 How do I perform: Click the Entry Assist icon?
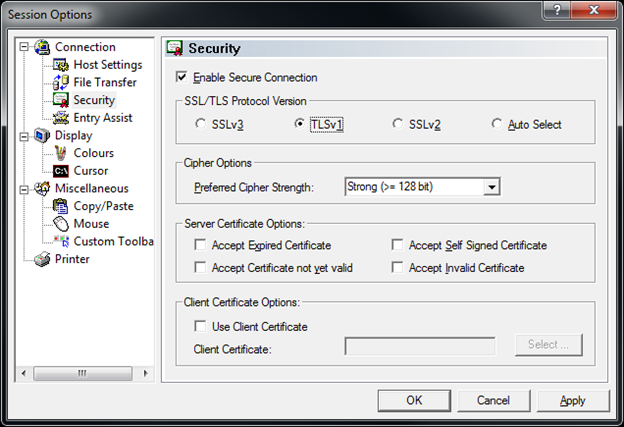click(62, 118)
